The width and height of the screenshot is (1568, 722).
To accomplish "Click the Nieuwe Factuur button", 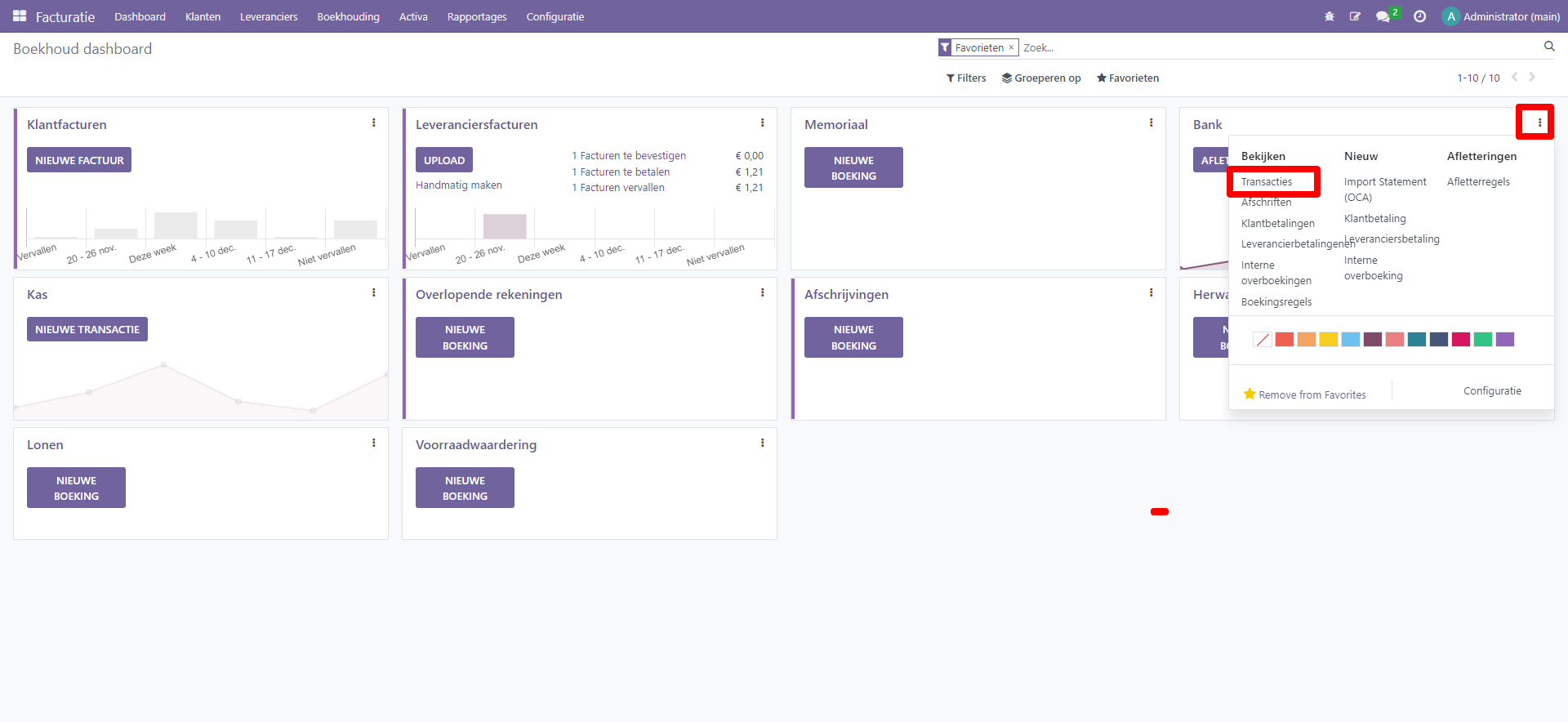I will (79, 160).
